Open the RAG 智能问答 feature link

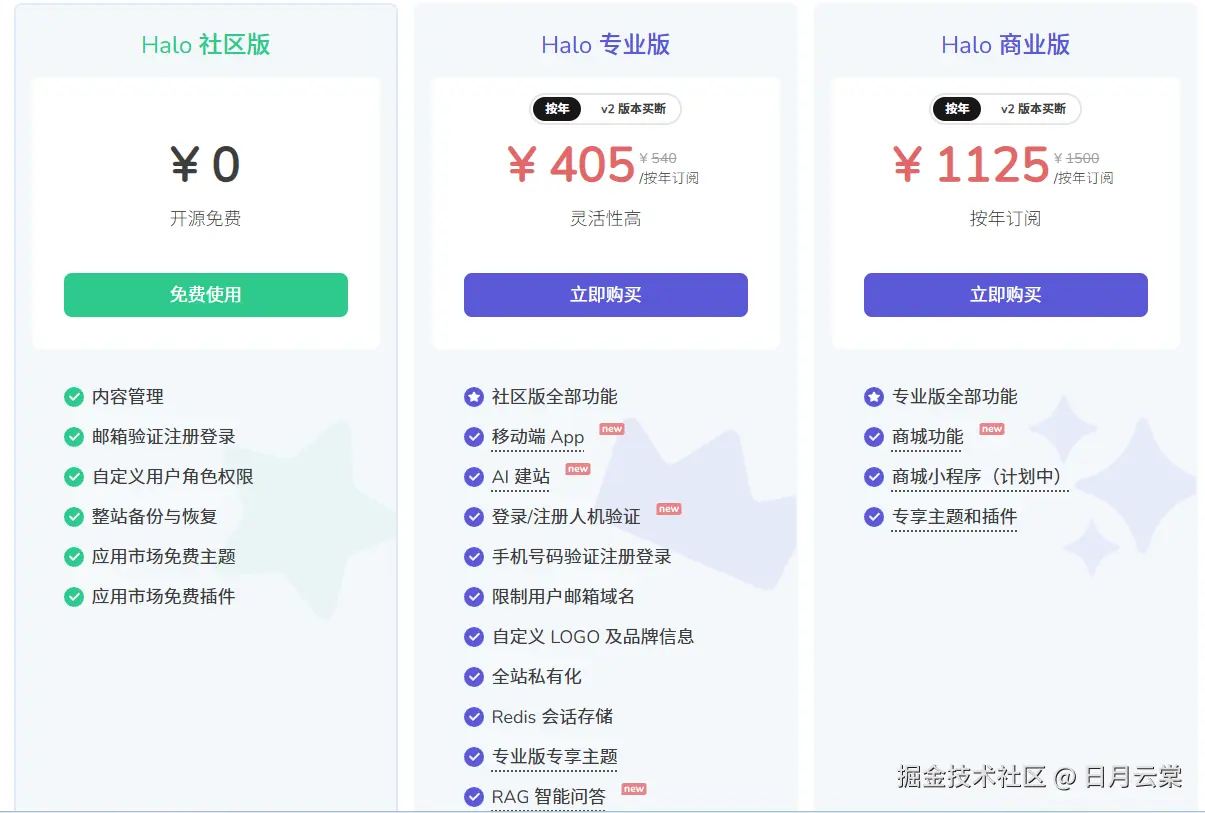coord(548,797)
